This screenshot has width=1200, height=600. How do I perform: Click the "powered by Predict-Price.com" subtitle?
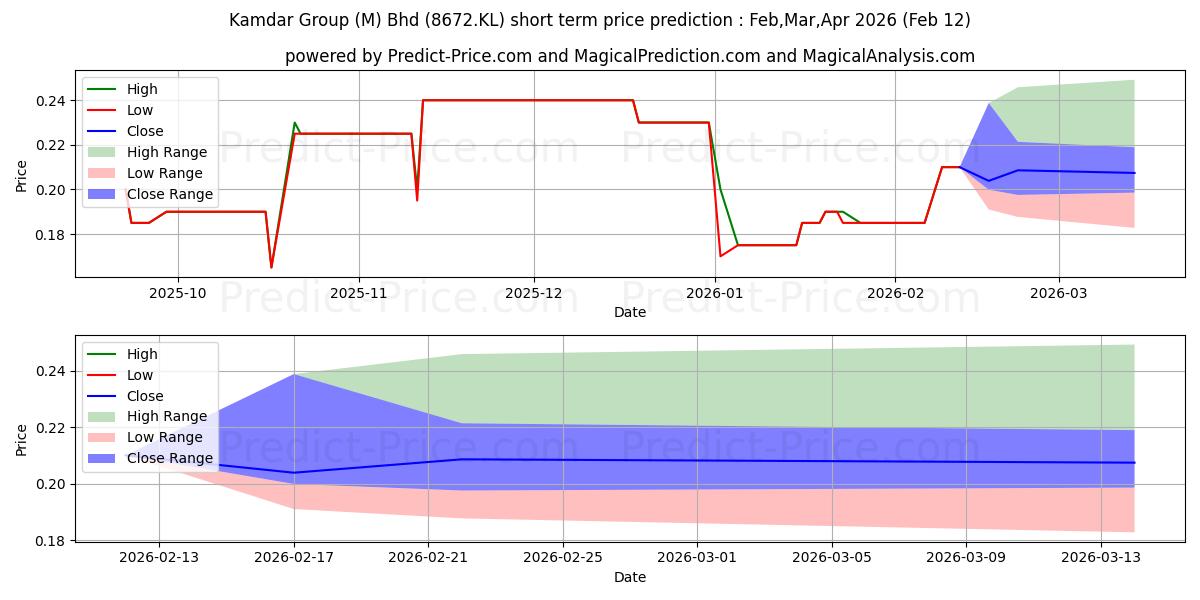[629, 56]
